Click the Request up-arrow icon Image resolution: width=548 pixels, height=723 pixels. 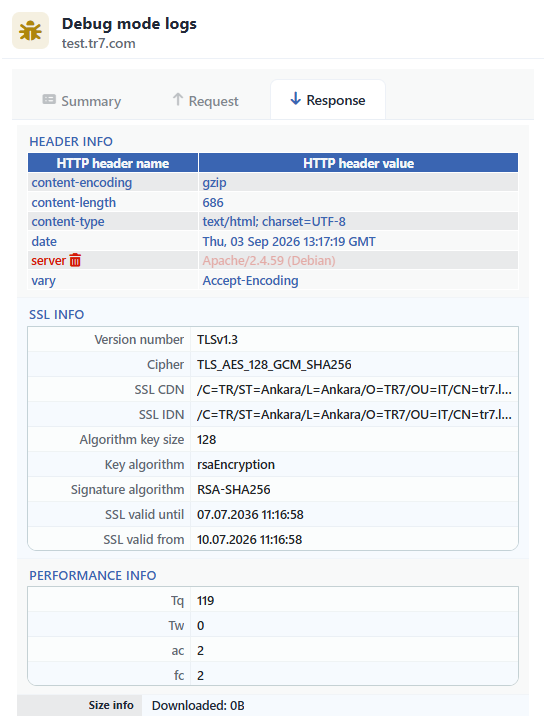(x=178, y=100)
